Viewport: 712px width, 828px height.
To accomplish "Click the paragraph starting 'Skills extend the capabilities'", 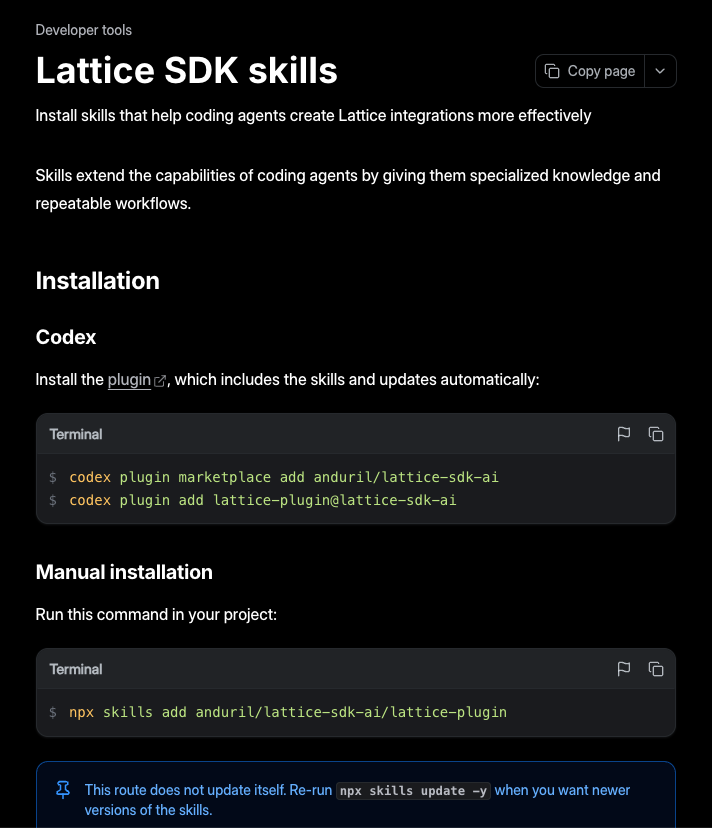I will [348, 189].
